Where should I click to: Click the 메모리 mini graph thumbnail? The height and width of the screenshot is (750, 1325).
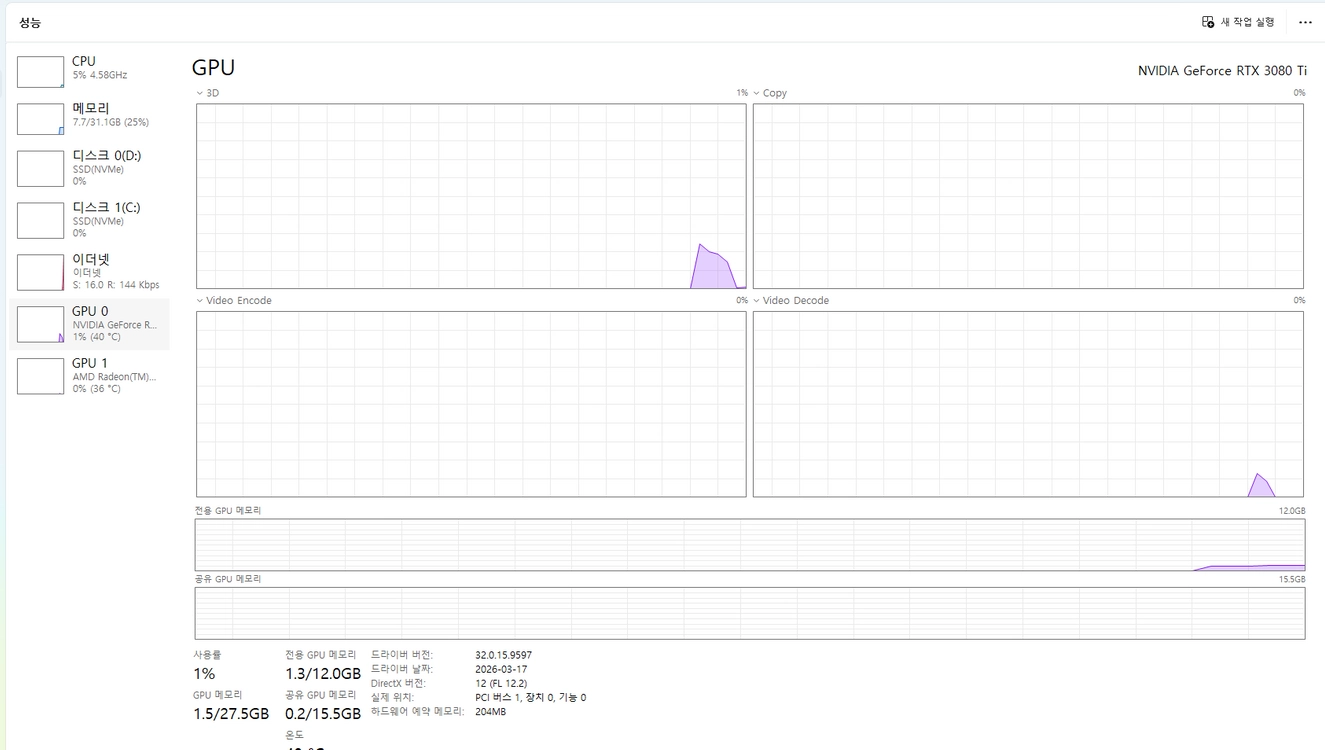(40, 119)
